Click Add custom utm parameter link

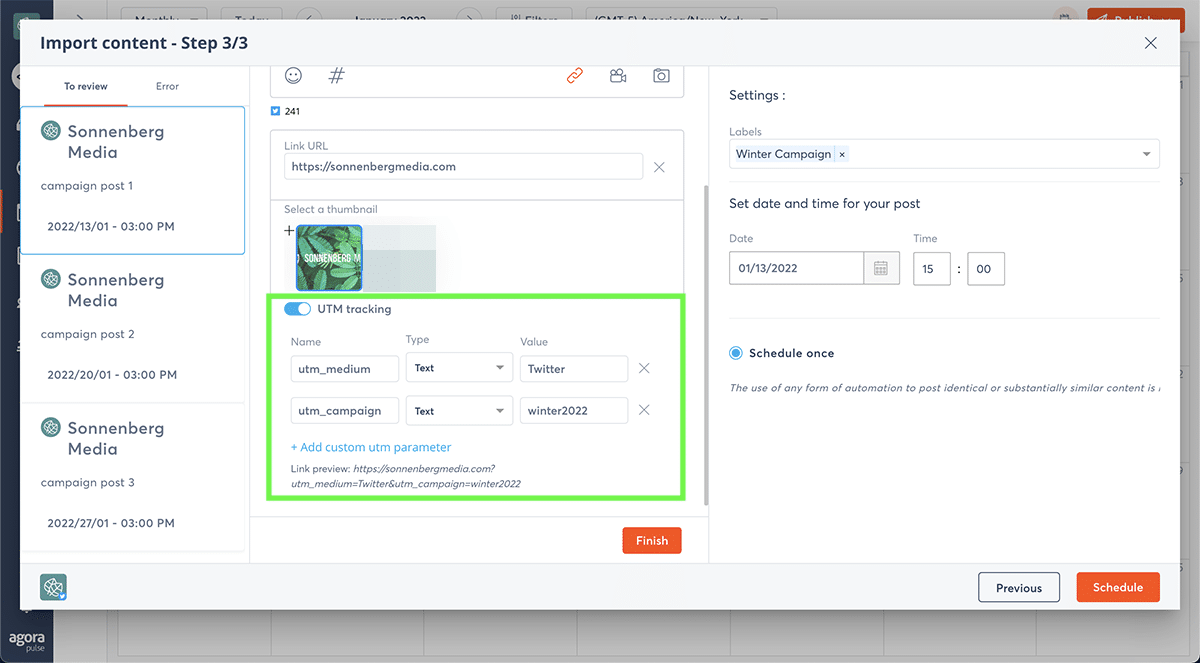click(371, 447)
